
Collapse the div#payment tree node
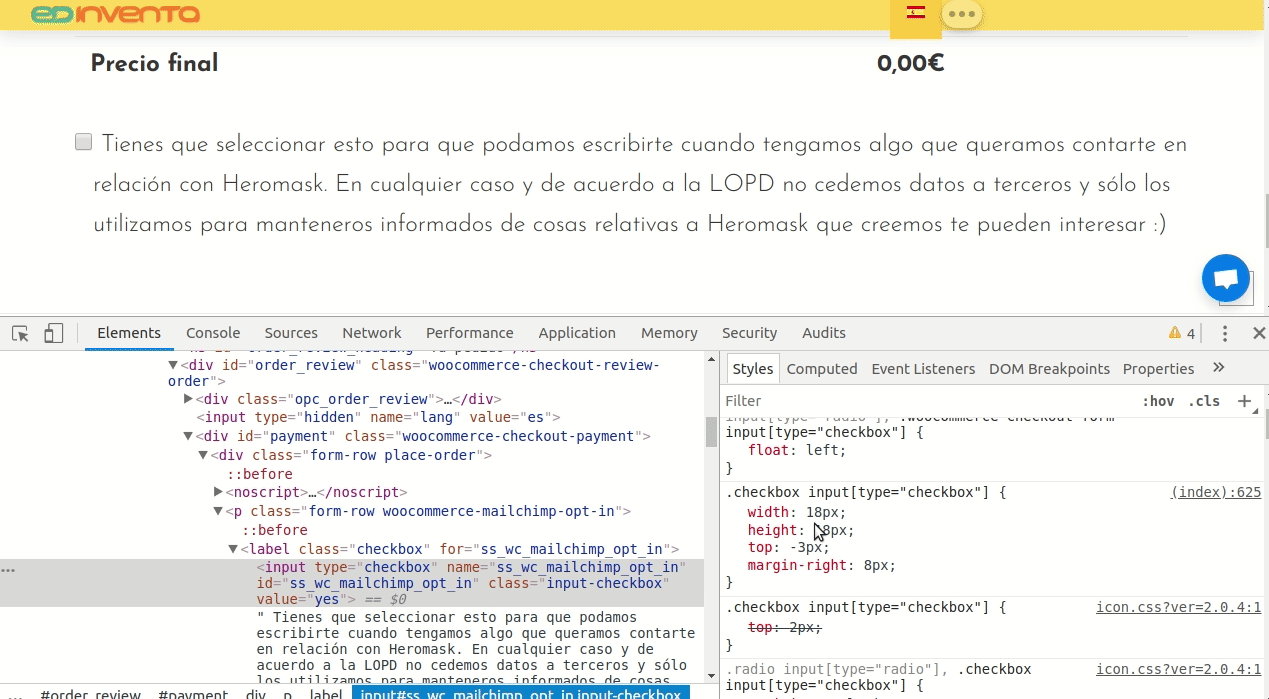coord(188,436)
